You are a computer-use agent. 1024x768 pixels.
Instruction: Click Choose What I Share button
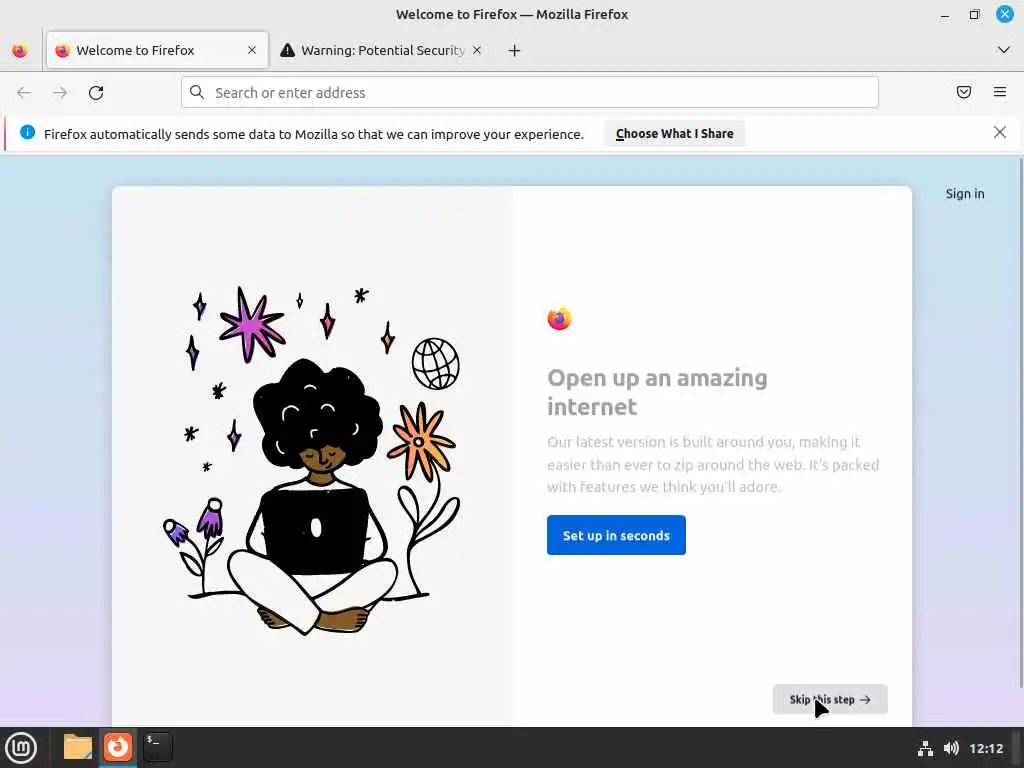click(675, 133)
